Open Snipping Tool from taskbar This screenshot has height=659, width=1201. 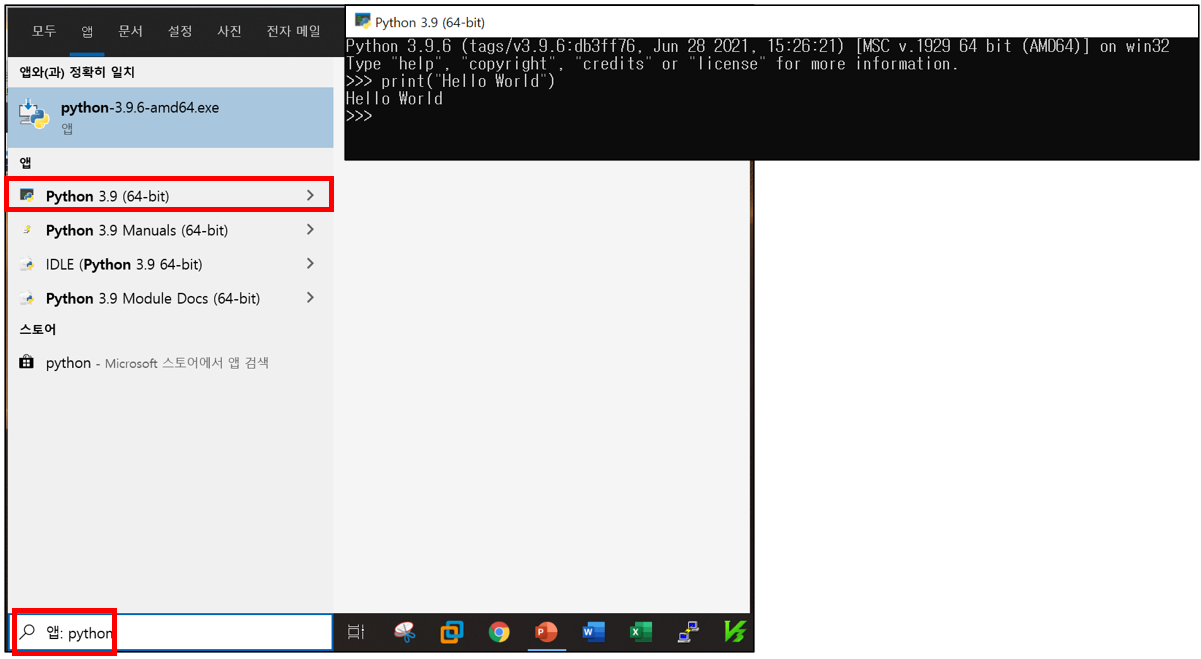tap(404, 632)
